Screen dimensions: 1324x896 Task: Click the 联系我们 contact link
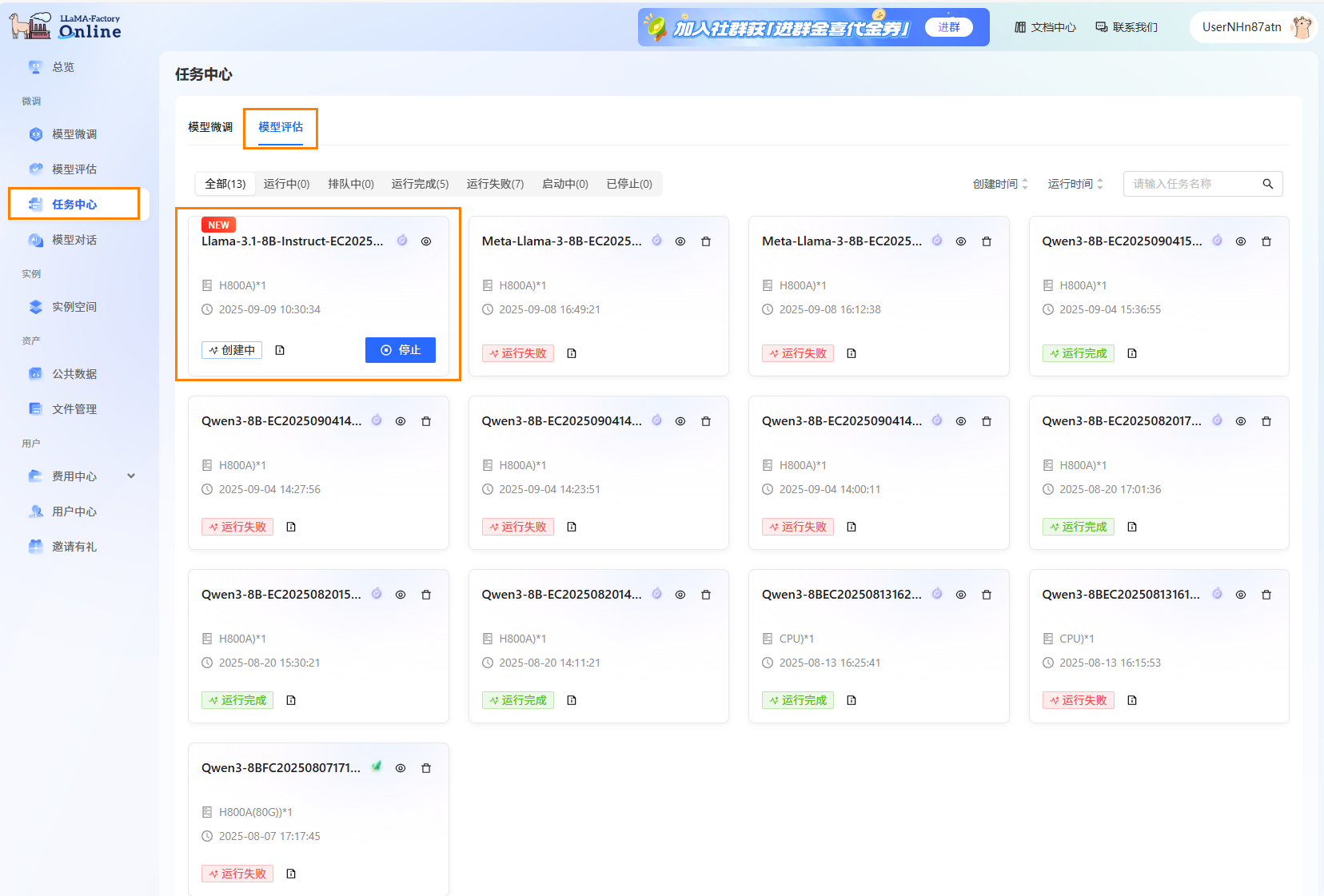(x=1126, y=27)
